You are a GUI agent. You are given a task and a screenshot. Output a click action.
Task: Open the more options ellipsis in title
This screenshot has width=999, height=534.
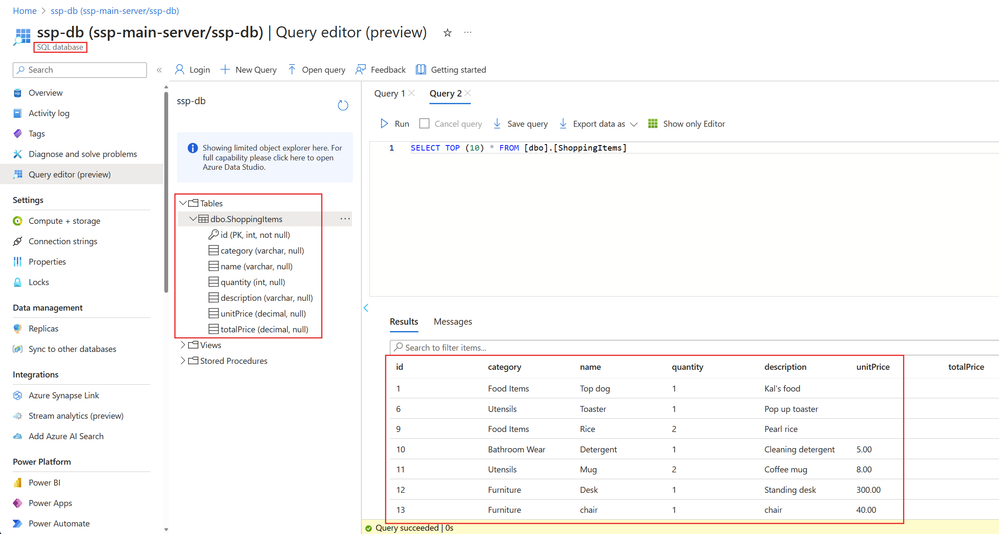(x=468, y=32)
